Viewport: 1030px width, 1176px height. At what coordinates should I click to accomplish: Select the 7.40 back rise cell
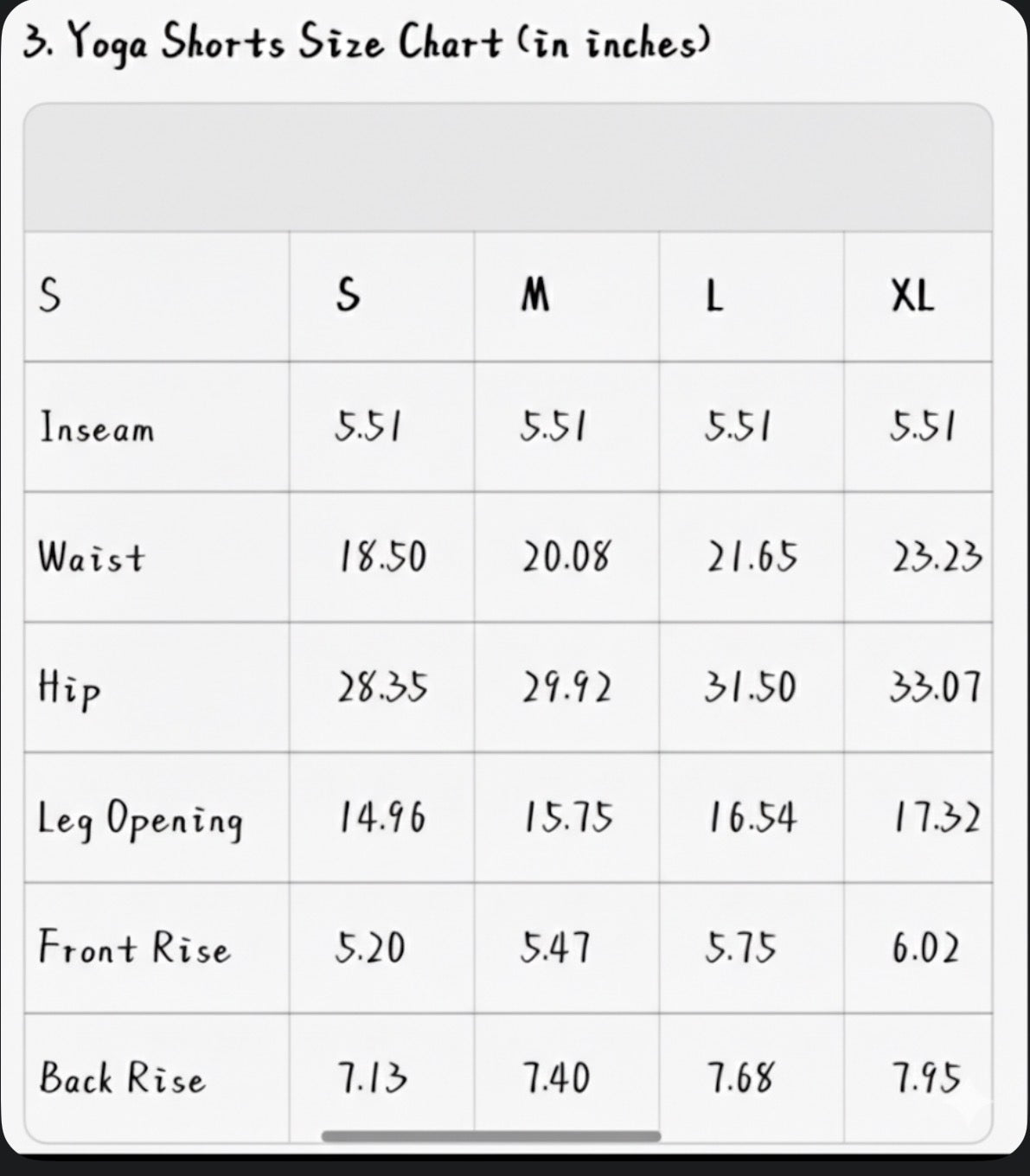556,1079
